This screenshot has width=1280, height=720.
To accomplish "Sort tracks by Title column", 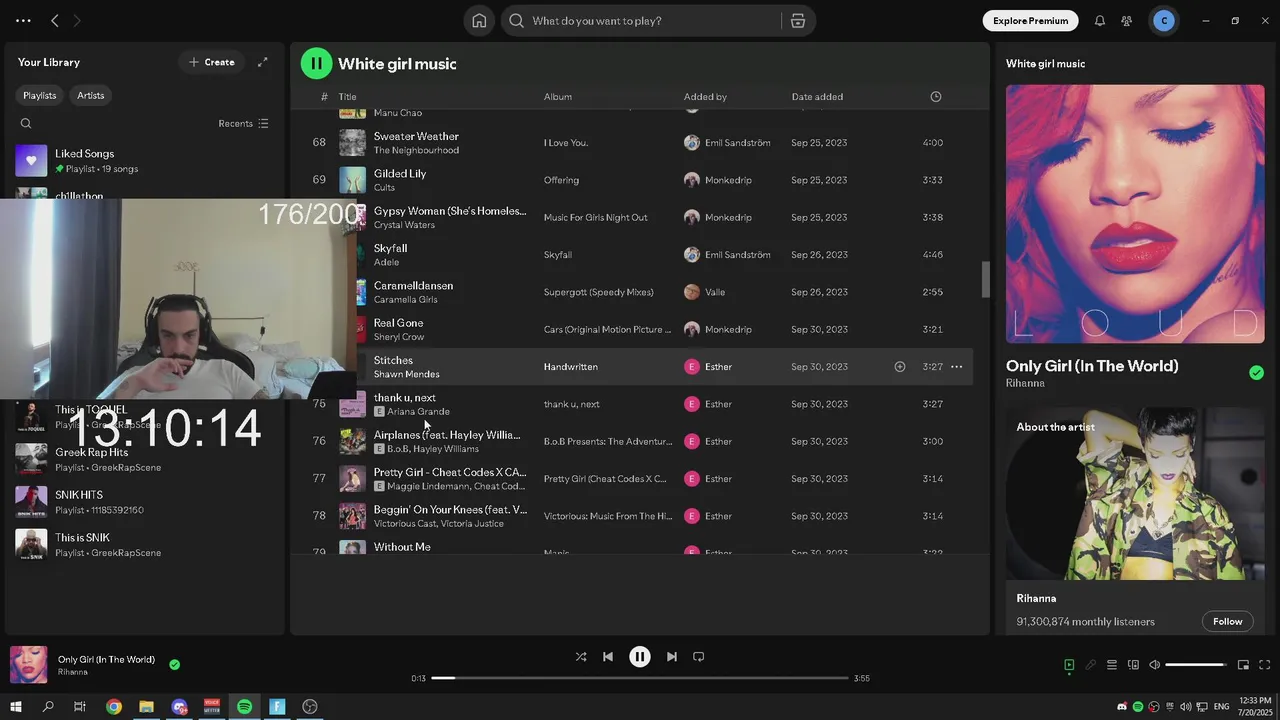I will (x=347, y=97).
